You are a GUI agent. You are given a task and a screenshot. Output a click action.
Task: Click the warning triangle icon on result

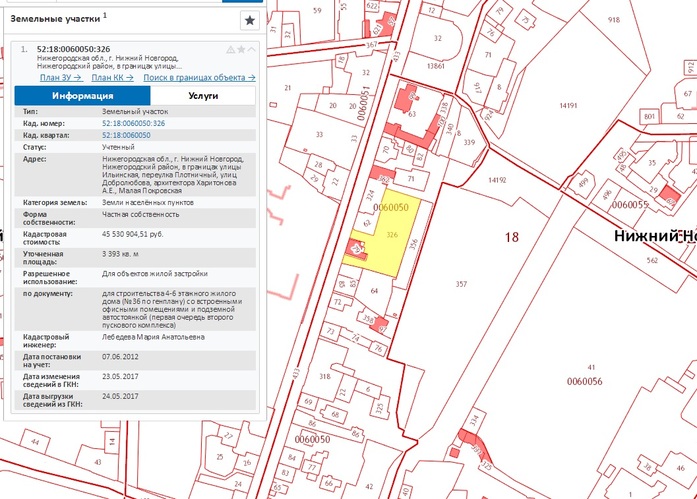click(x=231, y=49)
